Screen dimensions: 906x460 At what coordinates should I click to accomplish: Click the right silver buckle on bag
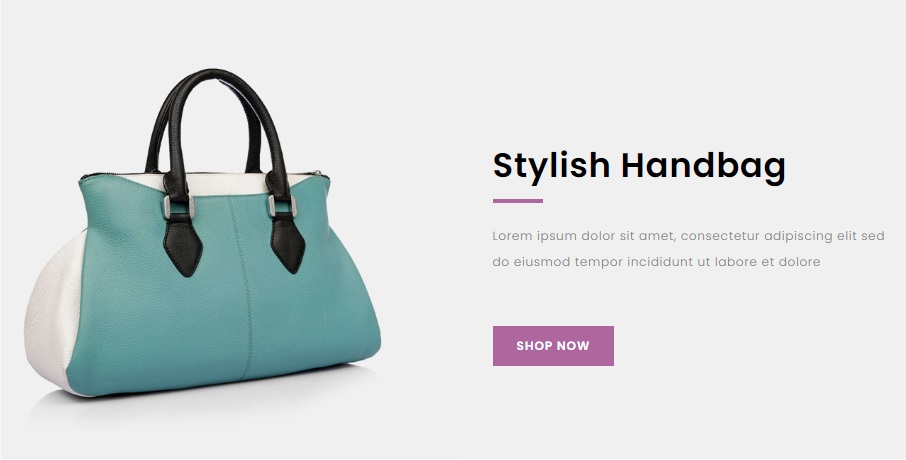point(283,206)
